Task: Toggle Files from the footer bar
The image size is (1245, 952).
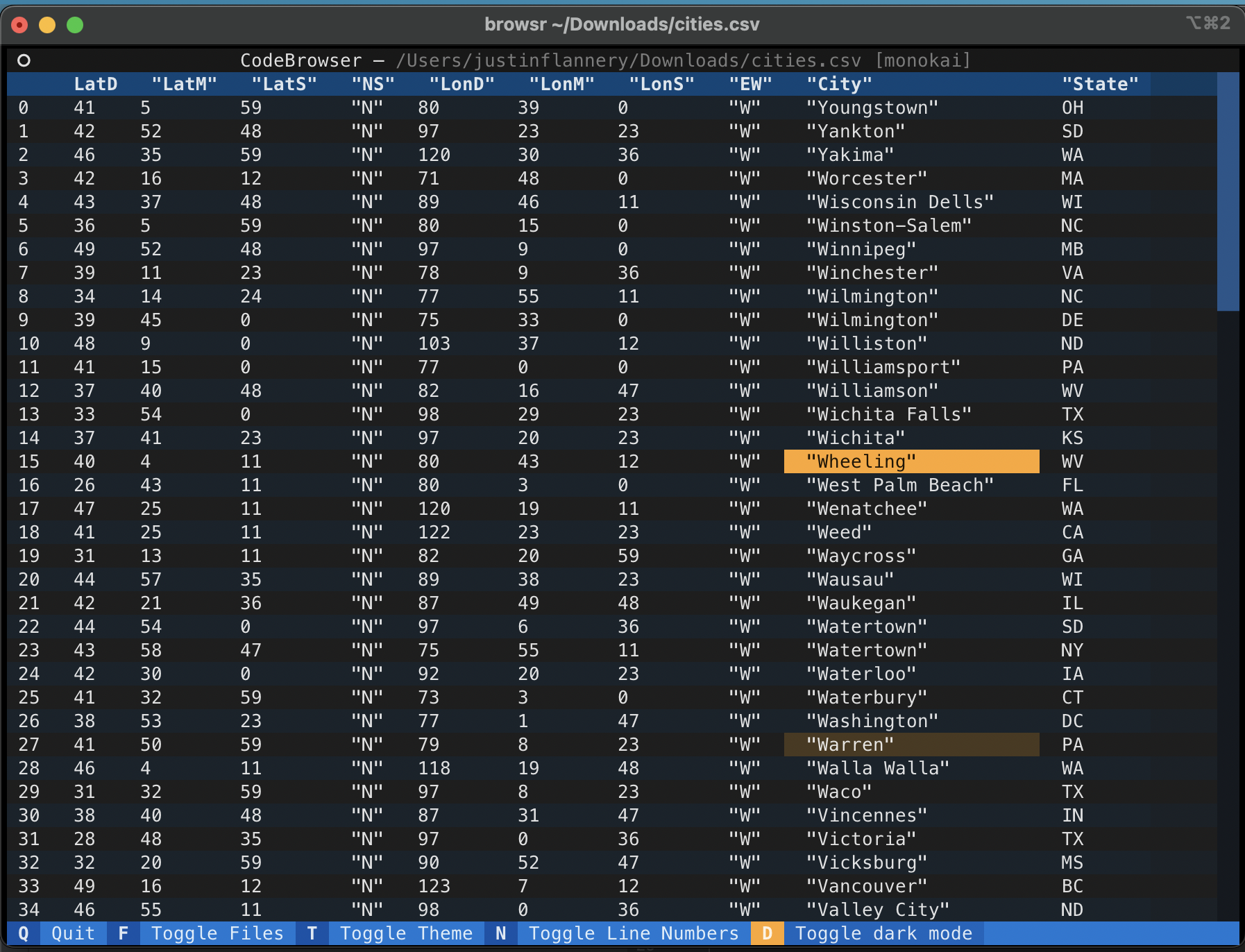Action: pos(217,933)
